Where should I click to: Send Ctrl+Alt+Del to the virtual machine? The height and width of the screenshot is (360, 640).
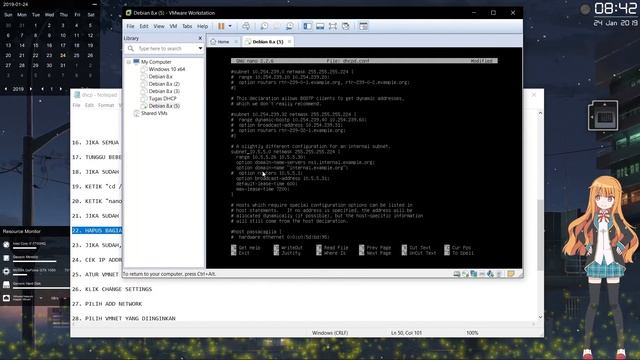click(x=246, y=26)
